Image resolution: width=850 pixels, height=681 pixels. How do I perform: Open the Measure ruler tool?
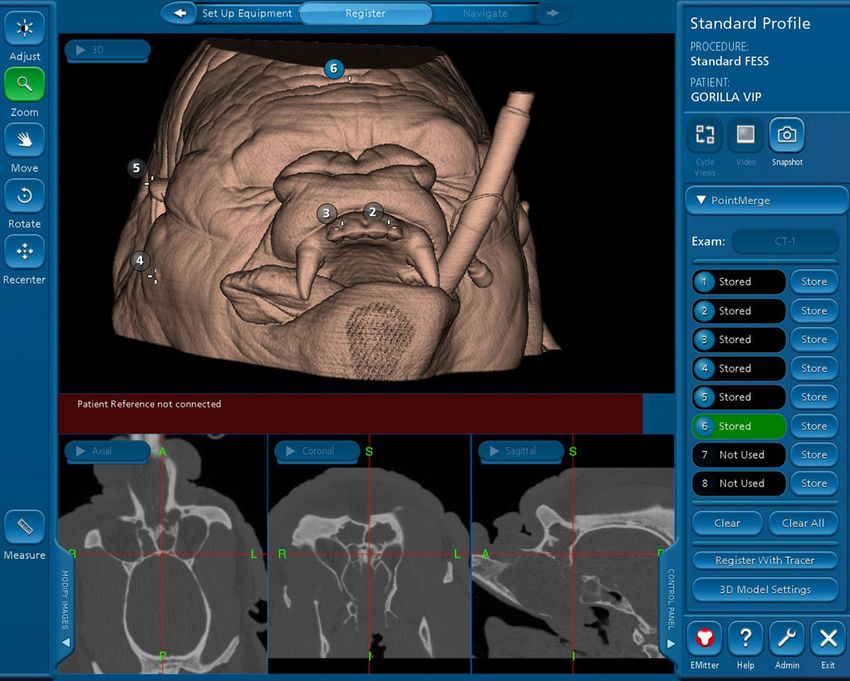[x=24, y=526]
